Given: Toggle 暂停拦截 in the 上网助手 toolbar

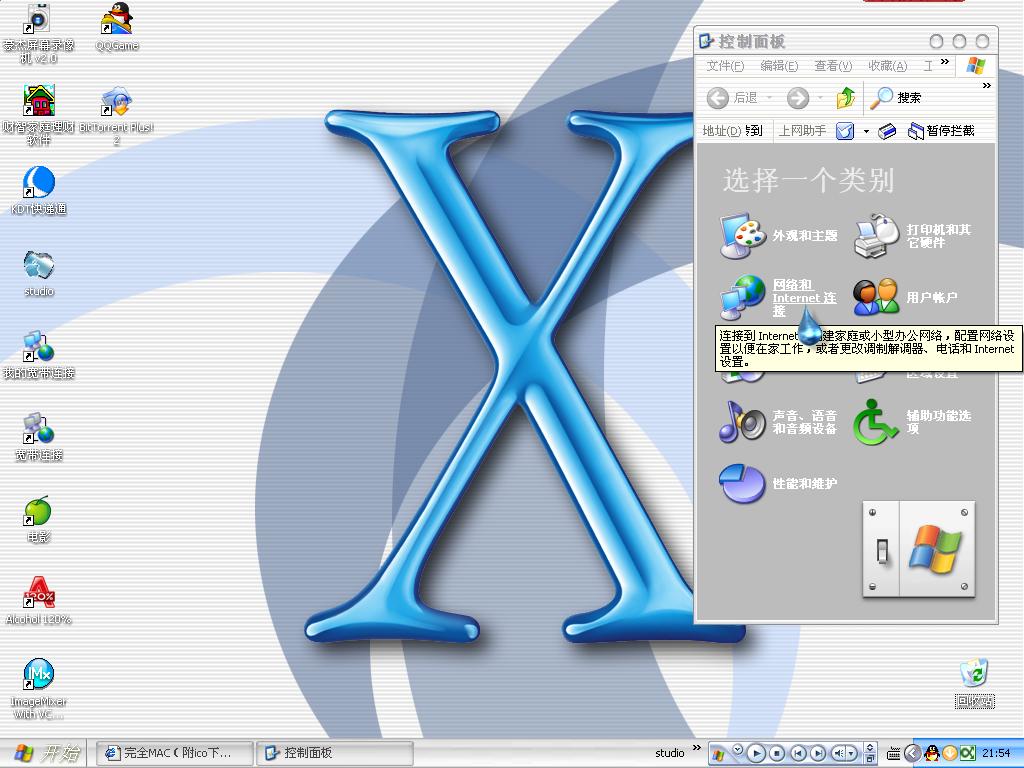Looking at the screenshot, I should pyautogui.click(x=941, y=131).
